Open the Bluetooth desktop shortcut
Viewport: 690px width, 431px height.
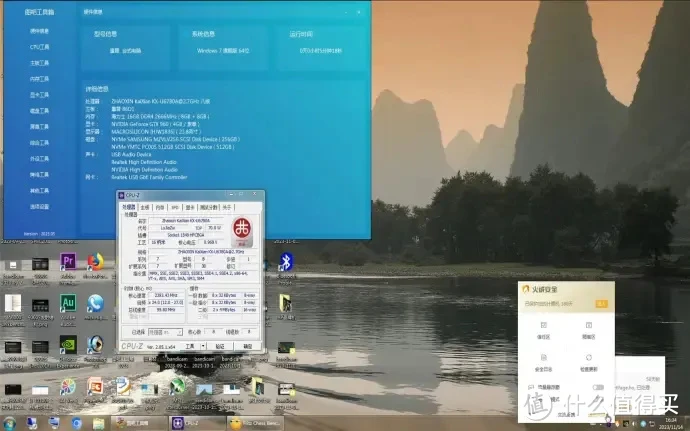click(286, 262)
